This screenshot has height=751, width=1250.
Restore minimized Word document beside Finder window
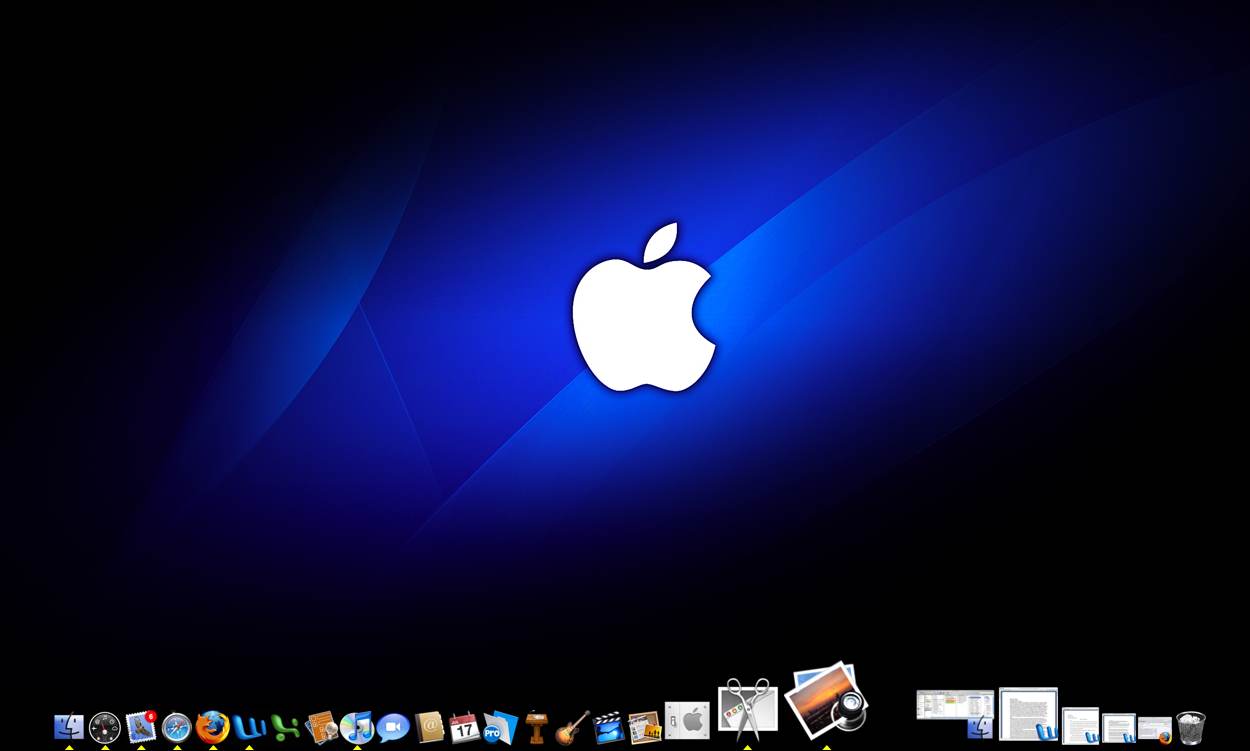(1028, 714)
